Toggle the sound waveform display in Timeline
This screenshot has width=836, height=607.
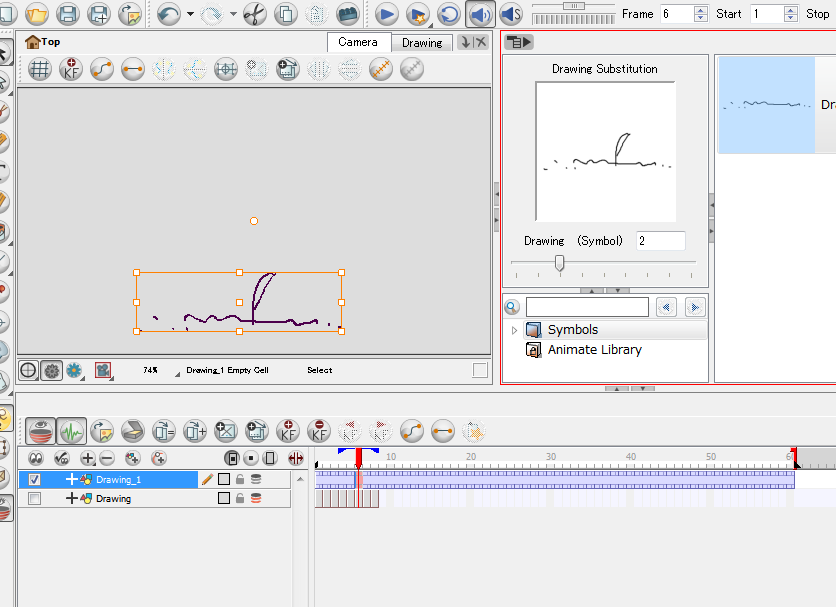click(x=71, y=431)
